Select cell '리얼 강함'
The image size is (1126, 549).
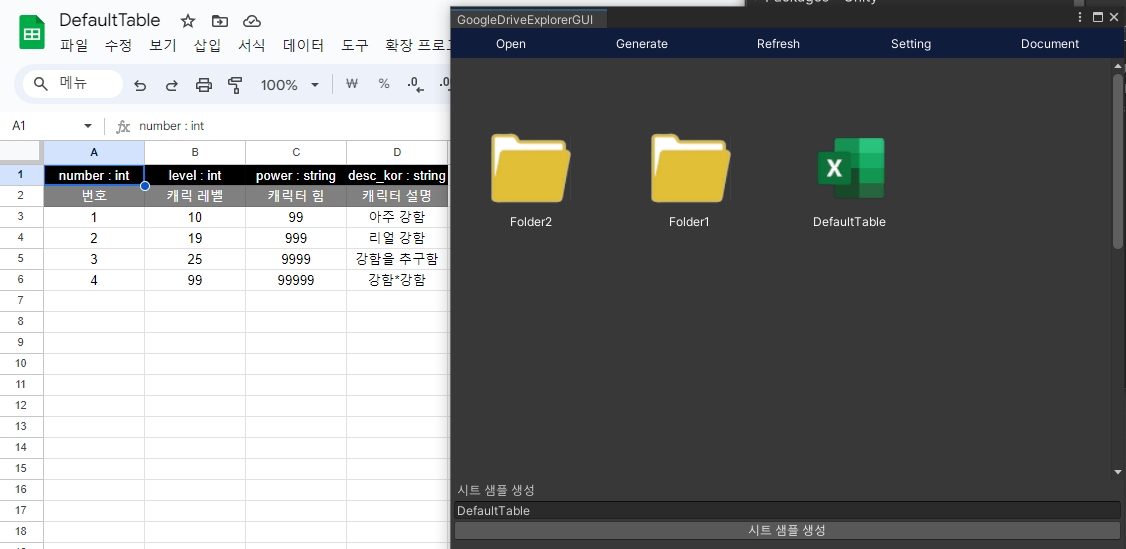click(x=397, y=238)
